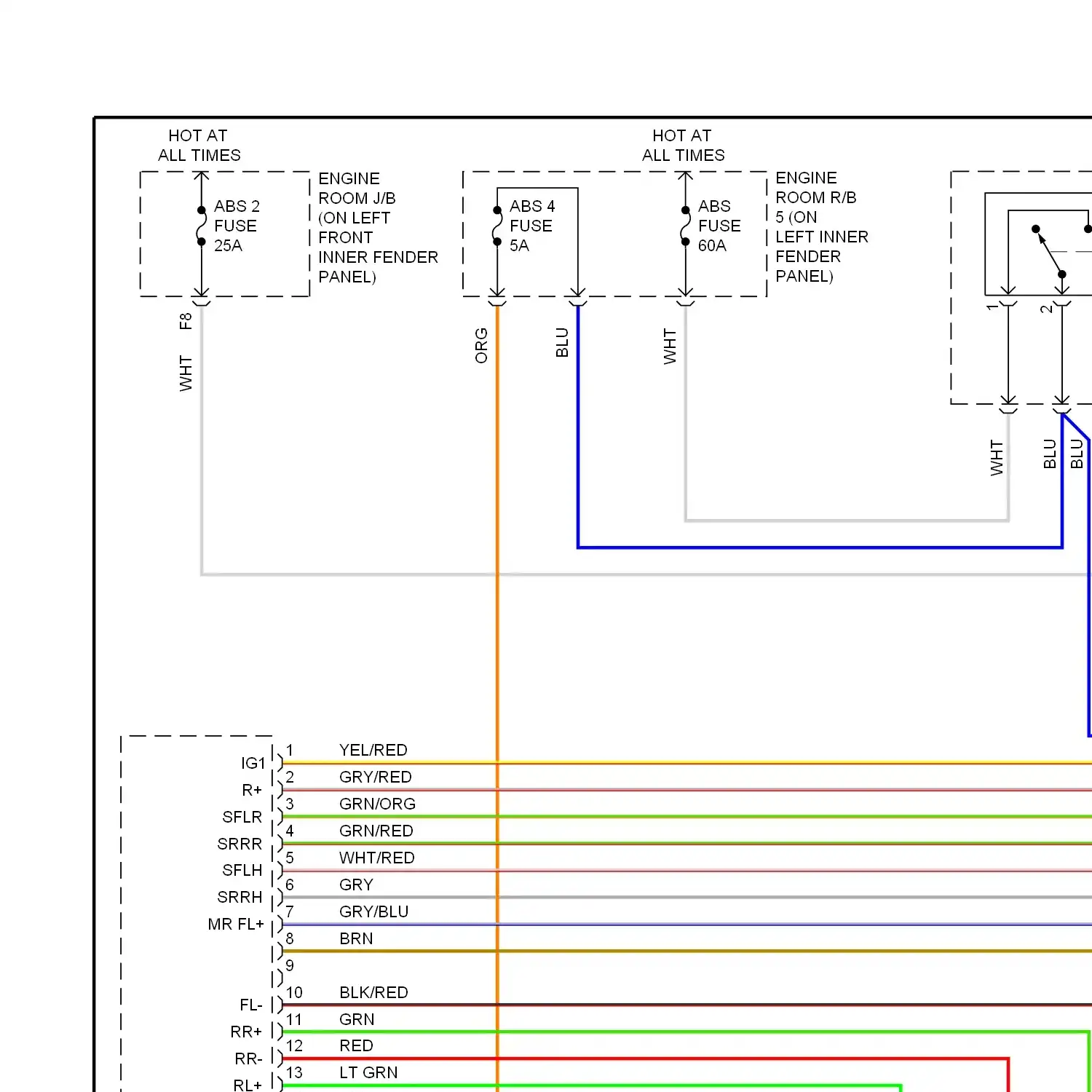Screen dimensions: 1092x1092
Task: Click the IG1 terminal label
Action: coord(253,763)
